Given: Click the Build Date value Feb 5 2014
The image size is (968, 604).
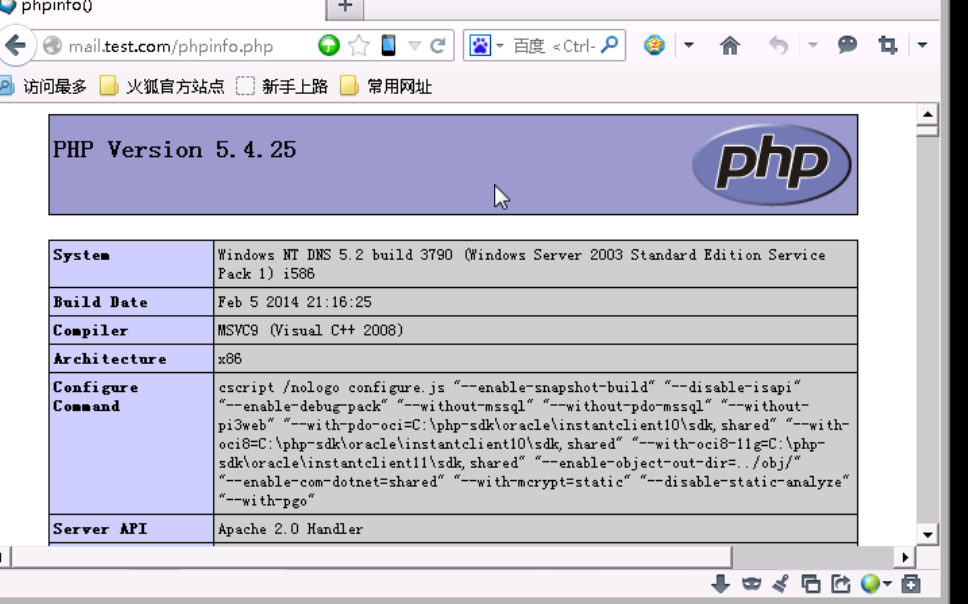Looking at the screenshot, I should [294, 302].
